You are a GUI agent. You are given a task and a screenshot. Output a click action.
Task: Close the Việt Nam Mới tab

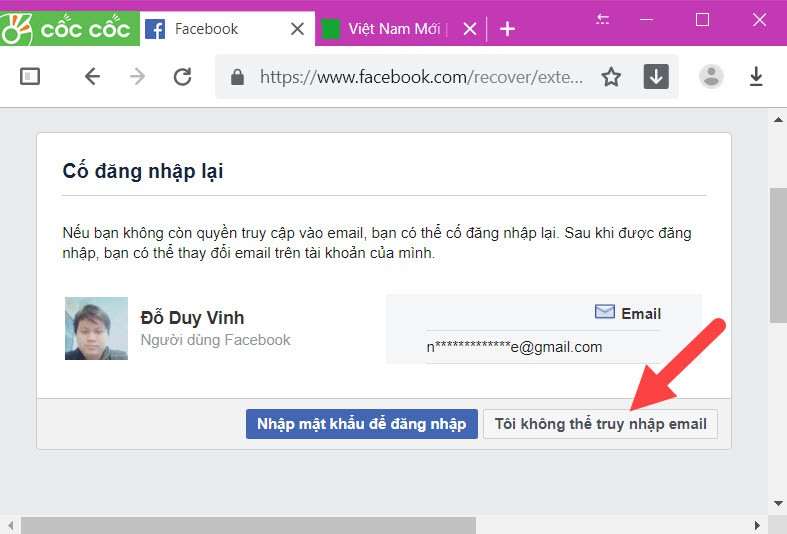pyautogui.click(x=470, y=29)
